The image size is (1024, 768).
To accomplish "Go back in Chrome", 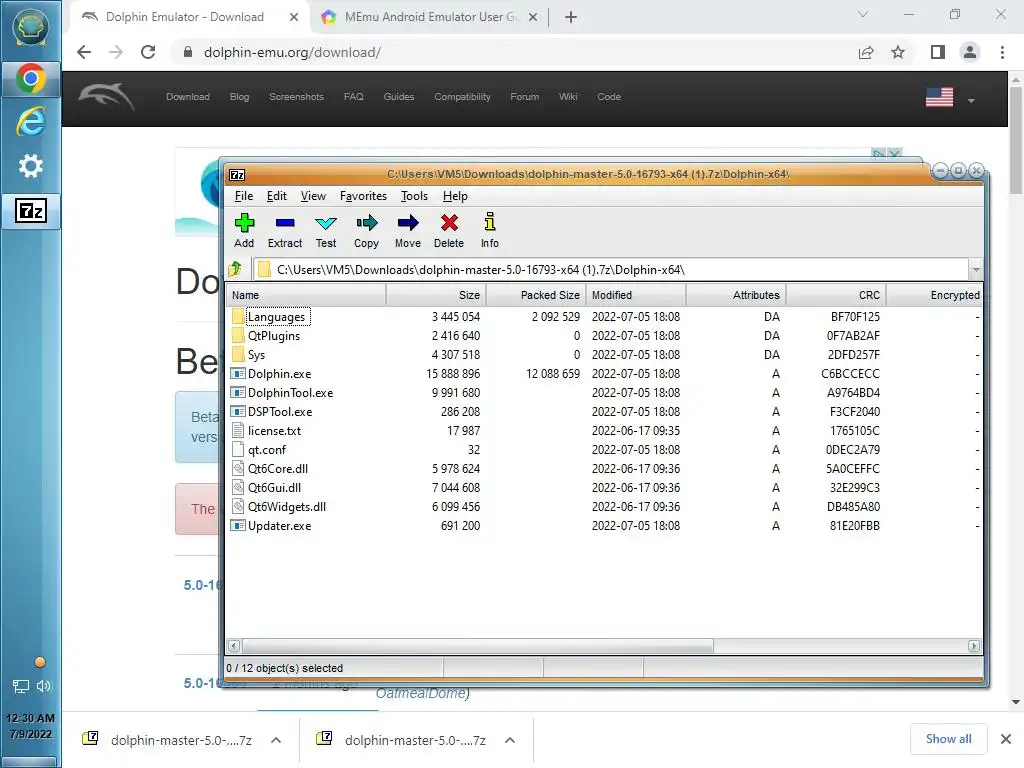I will (84, 52).
